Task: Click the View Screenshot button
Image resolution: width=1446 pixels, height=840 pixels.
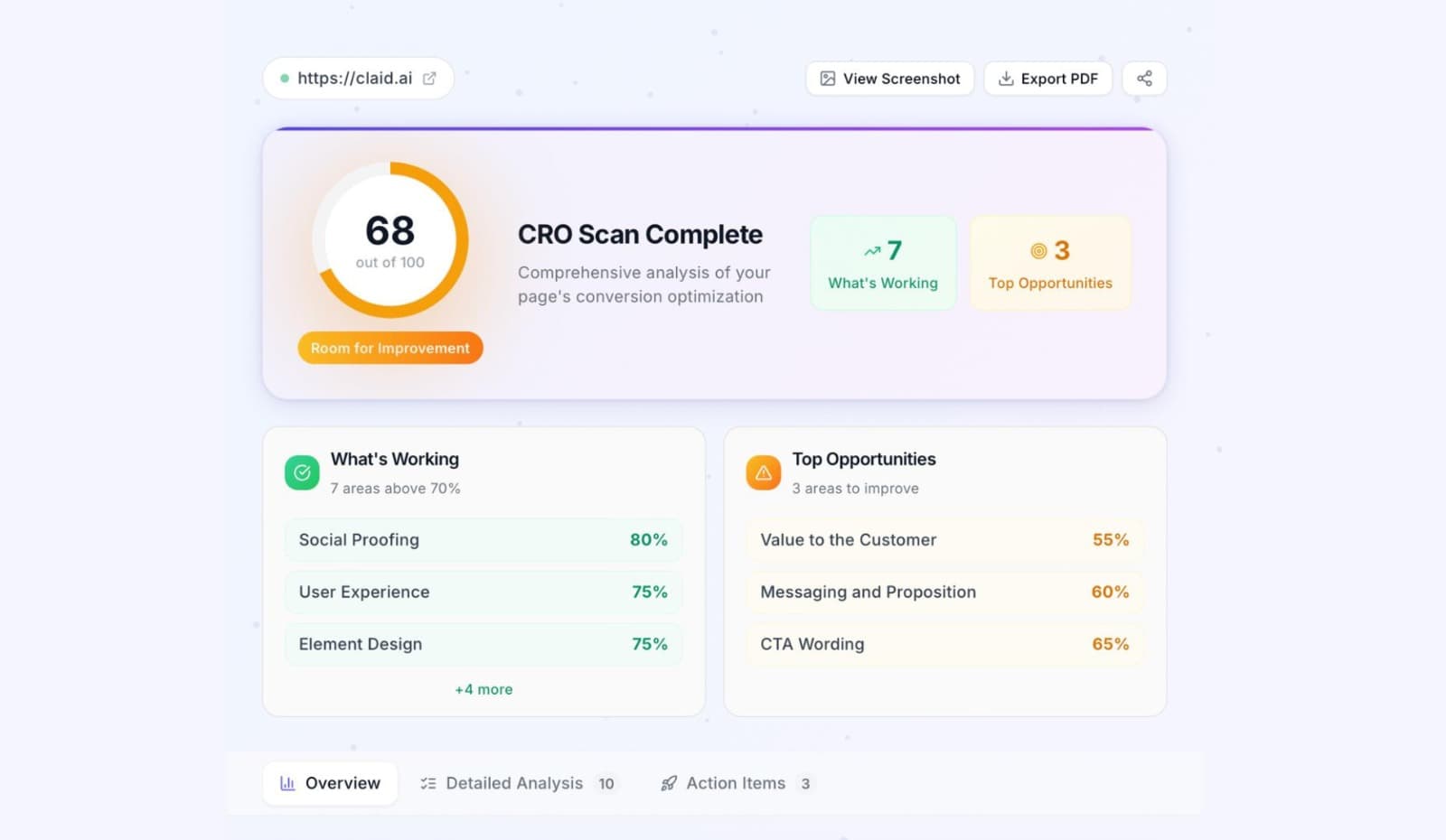Action: pyautogui.click(x=888, y=79)
